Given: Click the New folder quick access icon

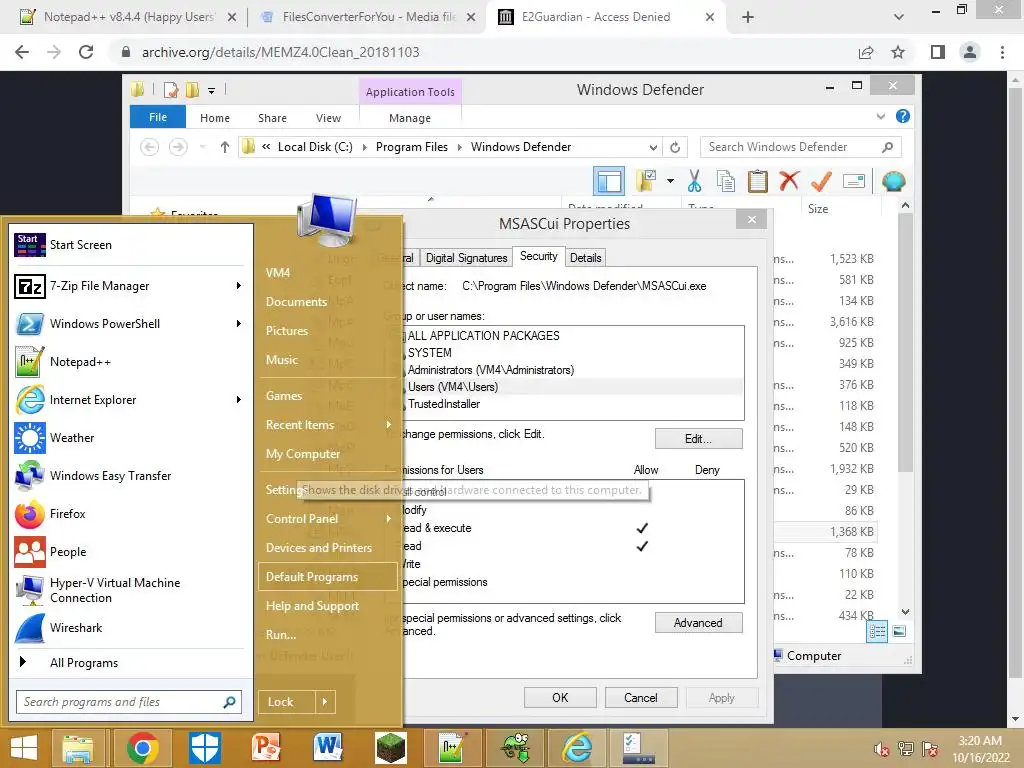Looking at the screenshot, I should tap(193, 90).
